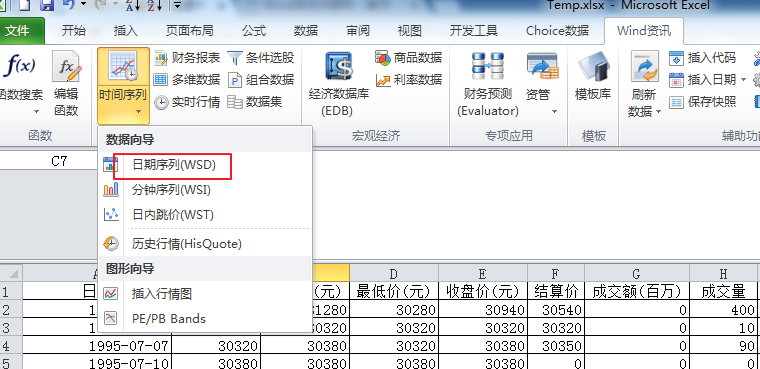Expand the 时间序列 dropdown arrow
Viewport: 760px width, 369px height.
tap(139, 112)
